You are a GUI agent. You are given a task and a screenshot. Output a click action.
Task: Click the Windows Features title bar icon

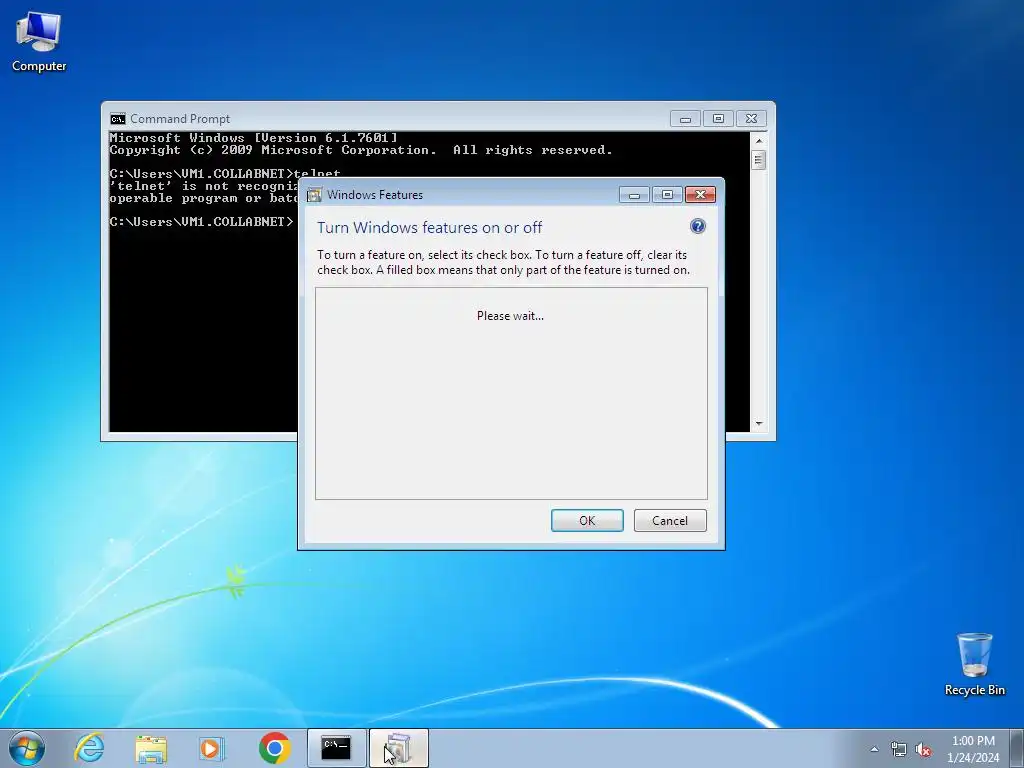coord(314,195)
